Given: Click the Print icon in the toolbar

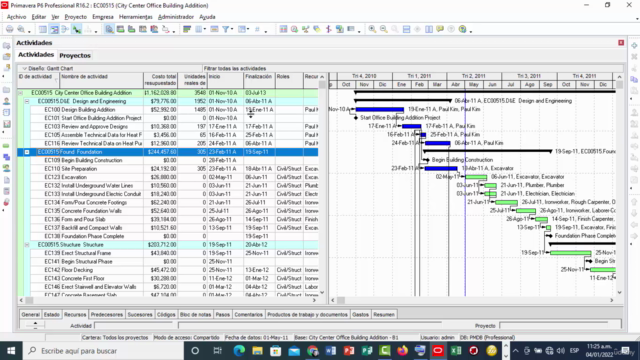Looking at the screenshot, I should point(9,29).
